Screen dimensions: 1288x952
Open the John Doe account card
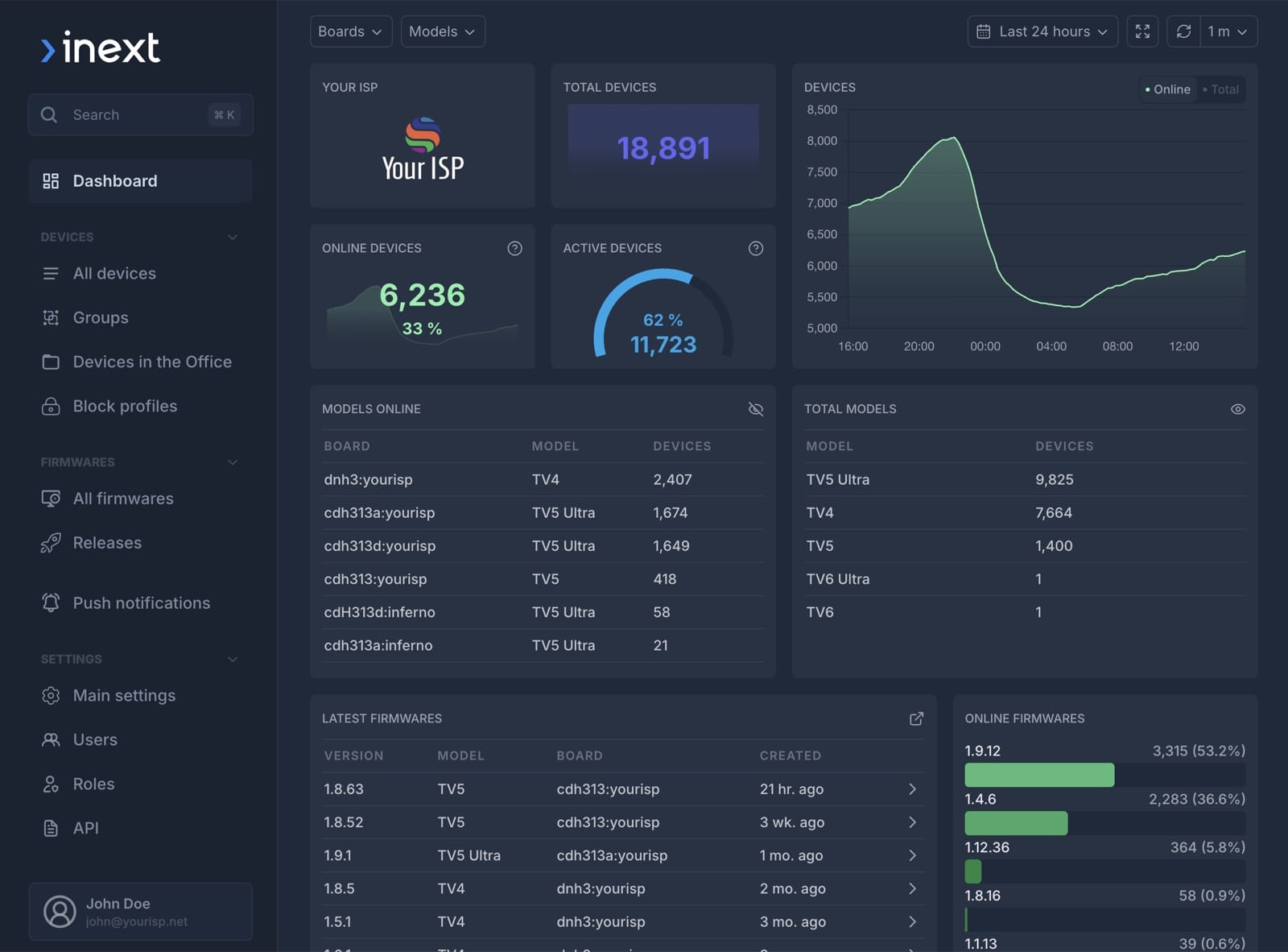pos(141,912)
